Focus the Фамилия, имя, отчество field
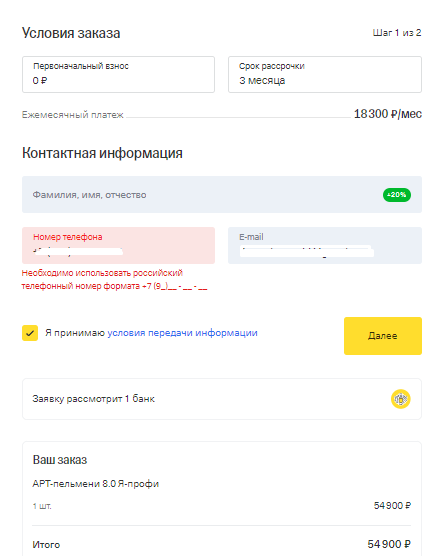The width and height of the screenshot is (442, 556). tap(222, 194)
